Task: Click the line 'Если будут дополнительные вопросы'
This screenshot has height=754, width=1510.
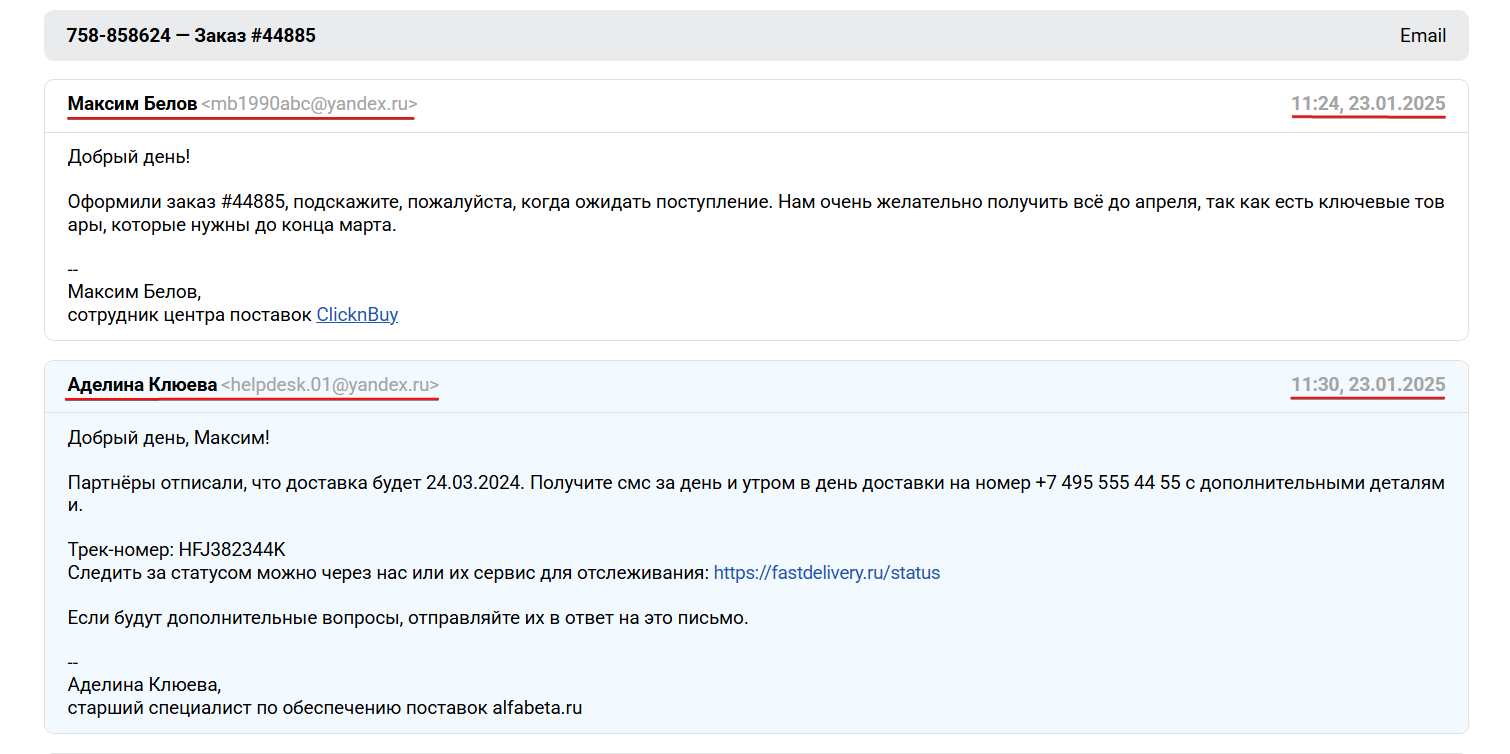Action: coord(408,617)
